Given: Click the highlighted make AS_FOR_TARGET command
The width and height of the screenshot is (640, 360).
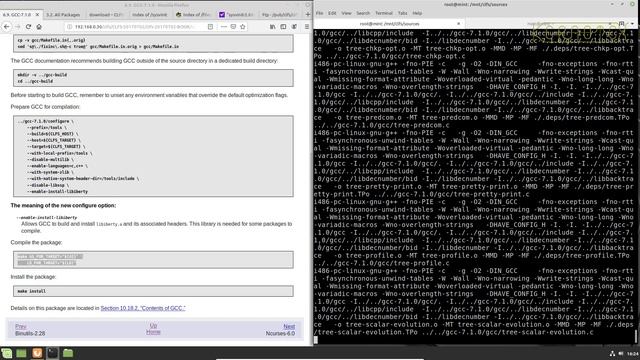Looking at the screenshot, I should click(x=50, y=260).
